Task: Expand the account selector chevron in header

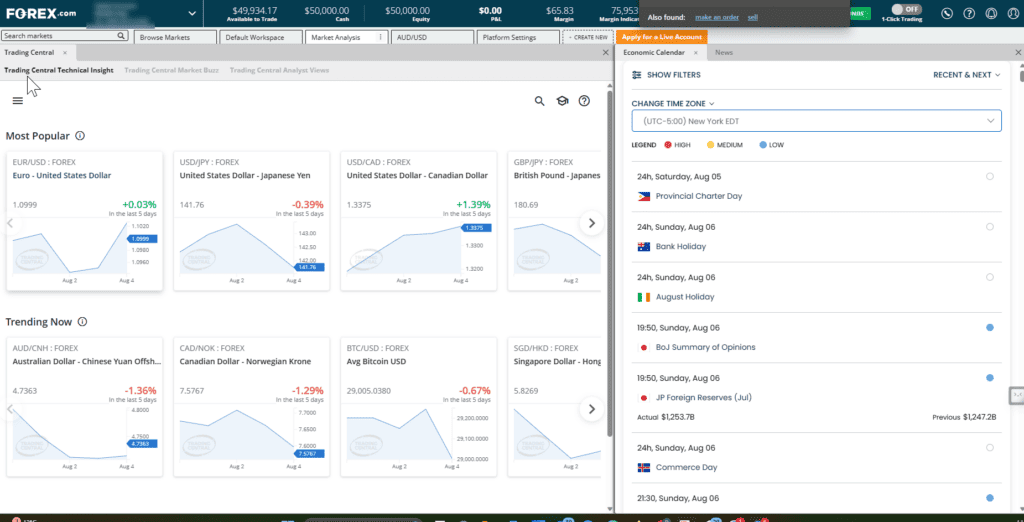Action: pos(192,13)
